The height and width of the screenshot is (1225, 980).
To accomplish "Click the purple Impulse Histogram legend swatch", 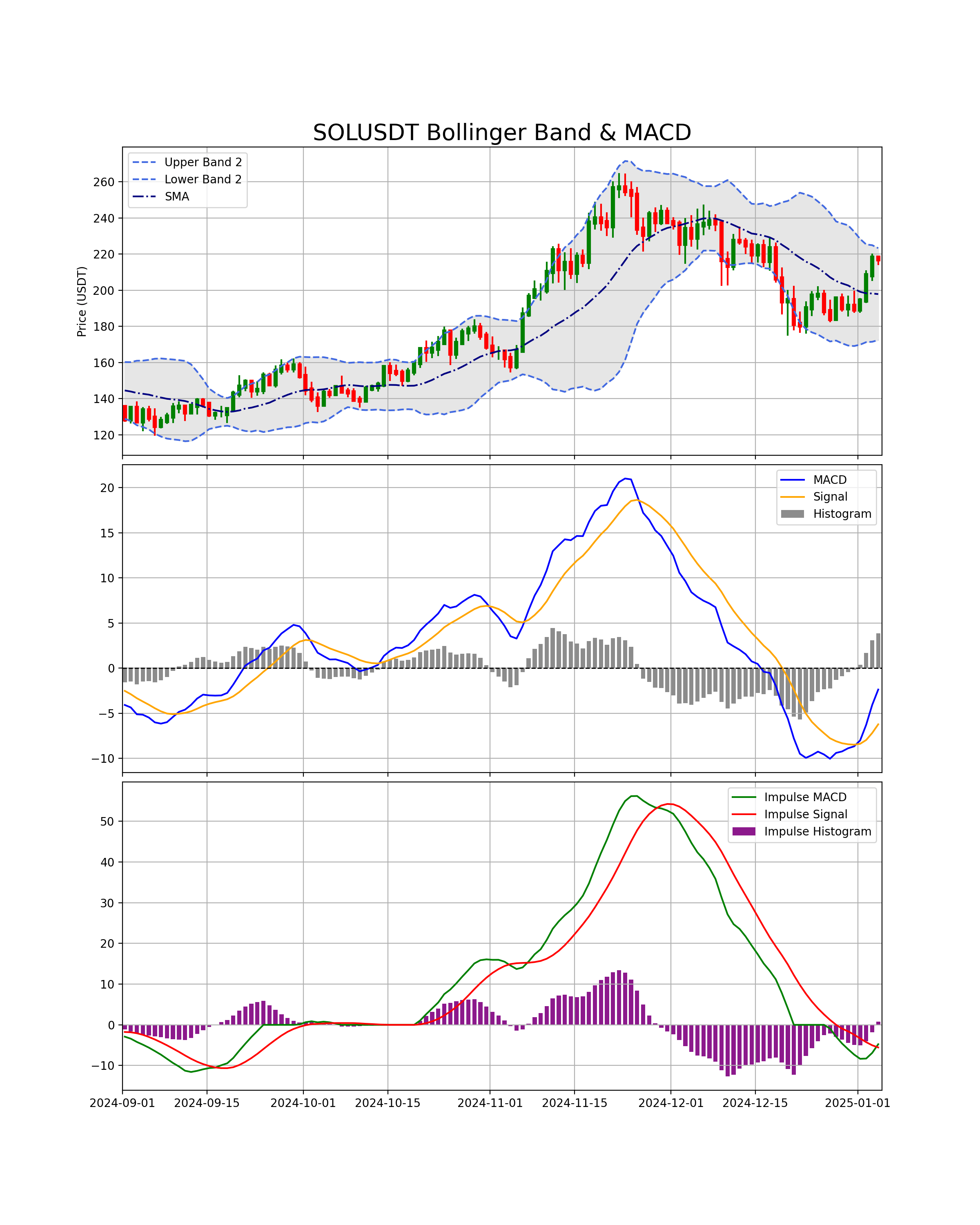I will point(744,831).
